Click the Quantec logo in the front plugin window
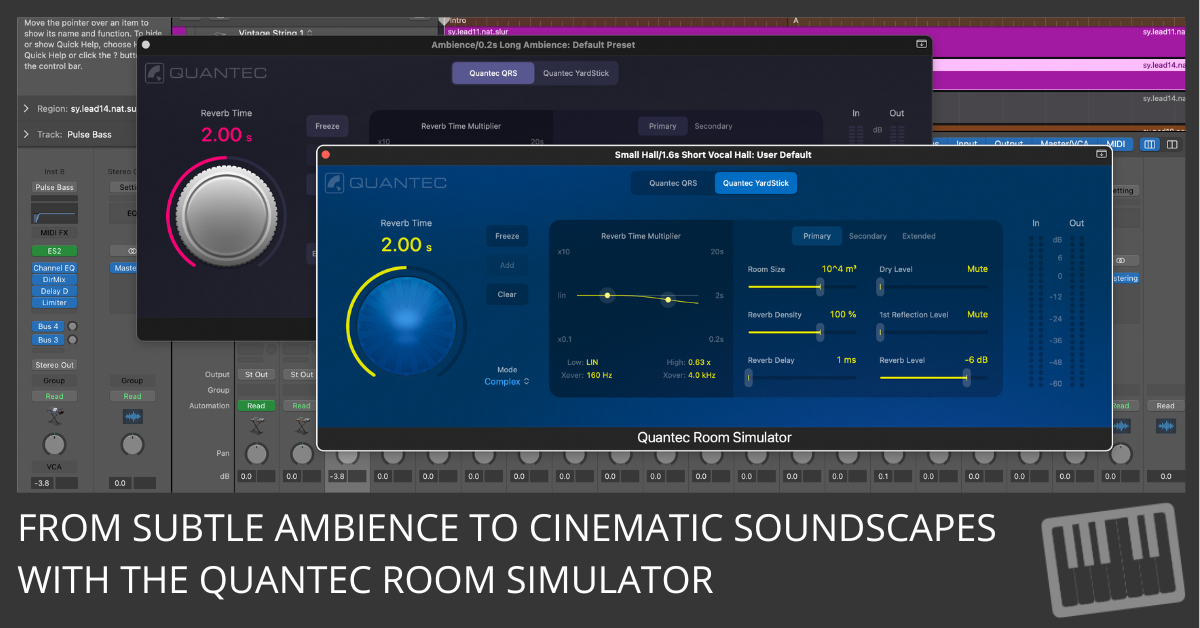Screen dimensions: 1200x628 (386, 183)
